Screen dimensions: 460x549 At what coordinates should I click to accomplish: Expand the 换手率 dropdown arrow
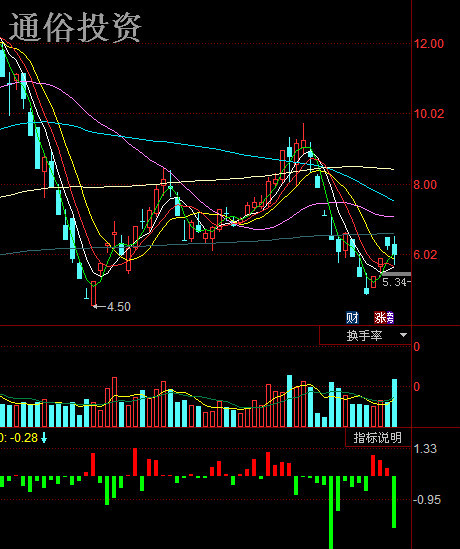(403, 335)
